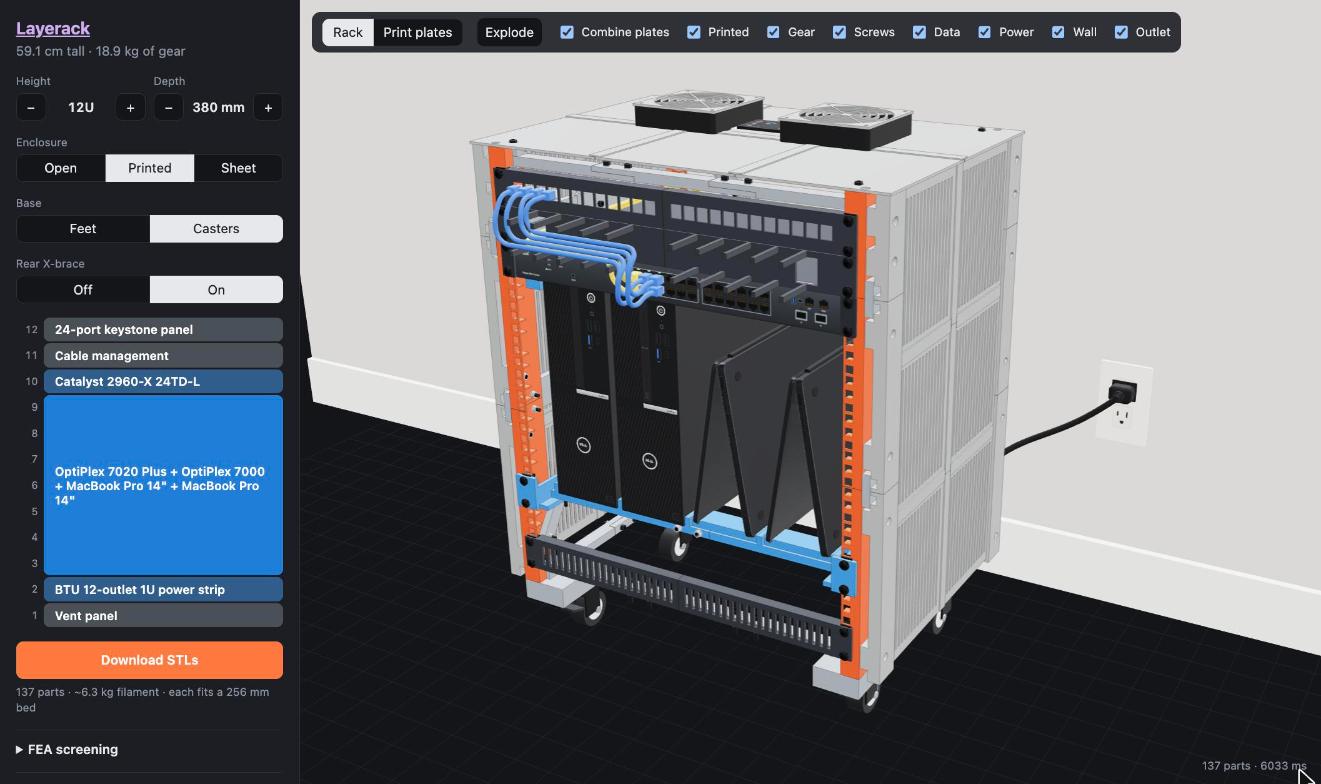Toggle Combine plates checkbox
This screenshot has width=1321, height=784.
point(567,32)
